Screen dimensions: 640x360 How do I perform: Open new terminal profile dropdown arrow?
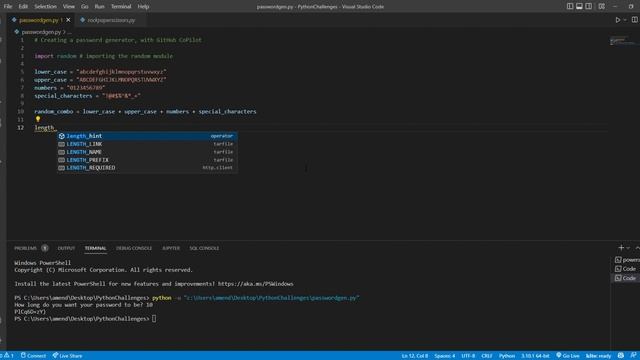click(x=628, y=248)
